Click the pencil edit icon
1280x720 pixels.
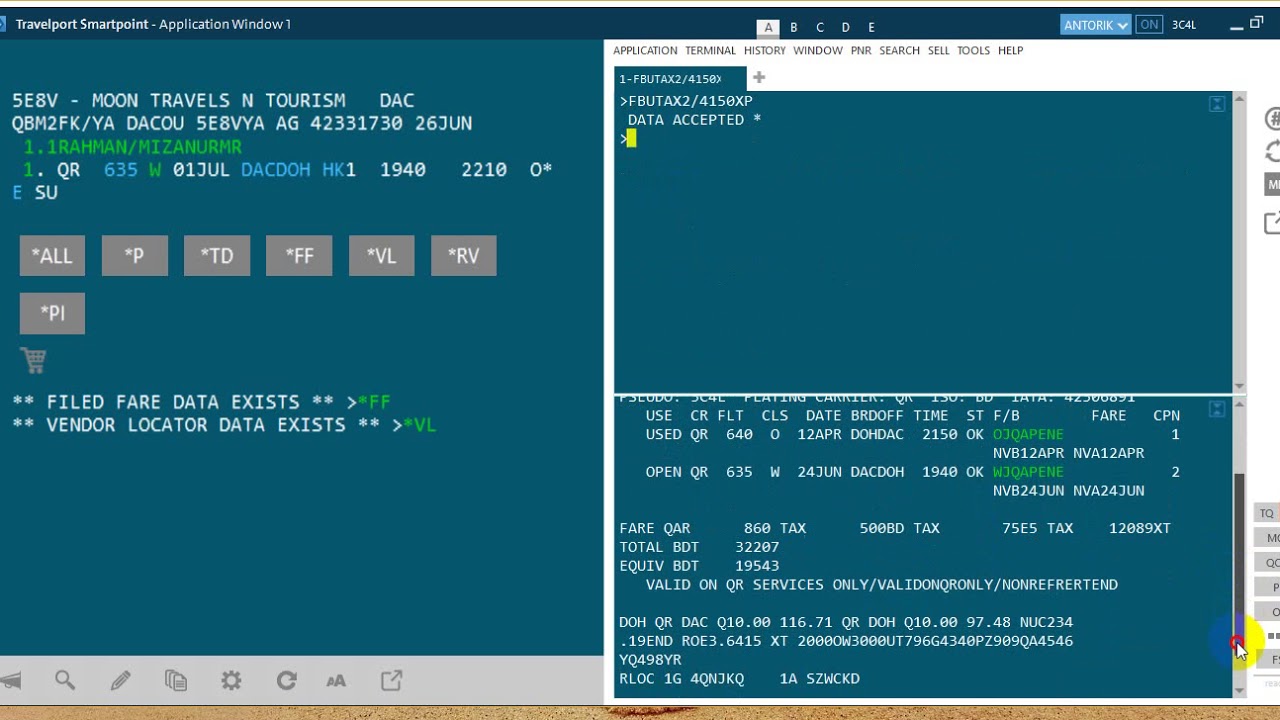click(x=120, y=681)
